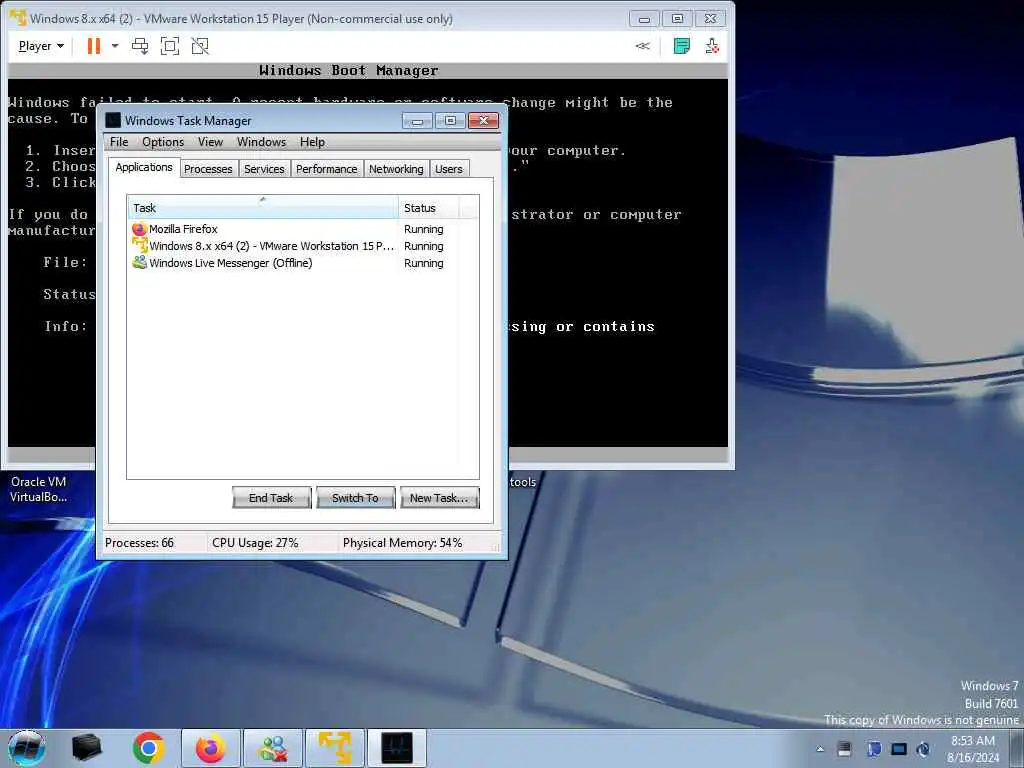Collapse VMware toolbar with double-chevron icon
Screen dimensions: 1024x768
pyautogui.click(x=643, y=46)
